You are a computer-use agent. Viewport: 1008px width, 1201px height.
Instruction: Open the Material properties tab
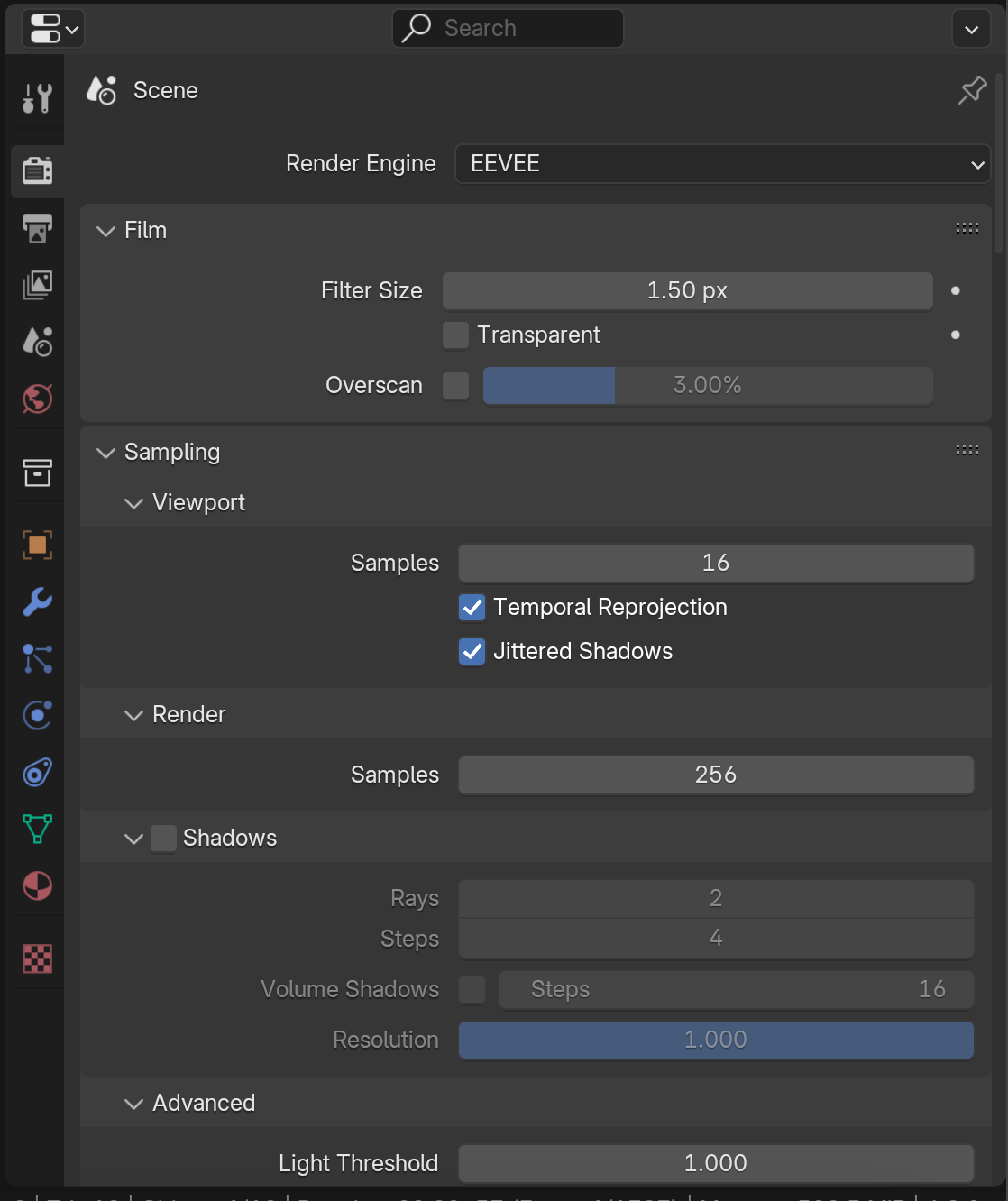coord(37,885)
